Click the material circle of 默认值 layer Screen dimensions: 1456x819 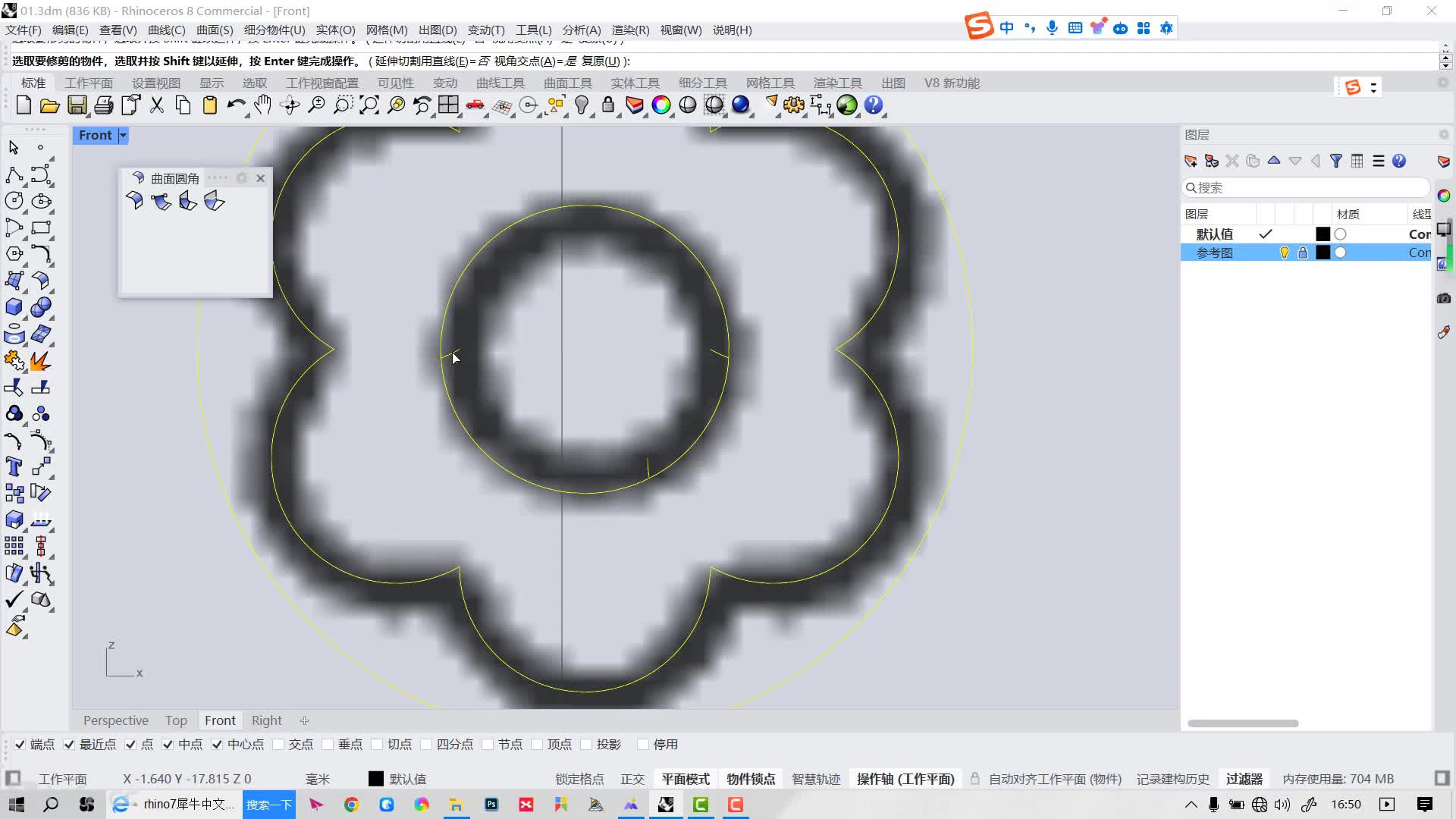(1340, 234)
